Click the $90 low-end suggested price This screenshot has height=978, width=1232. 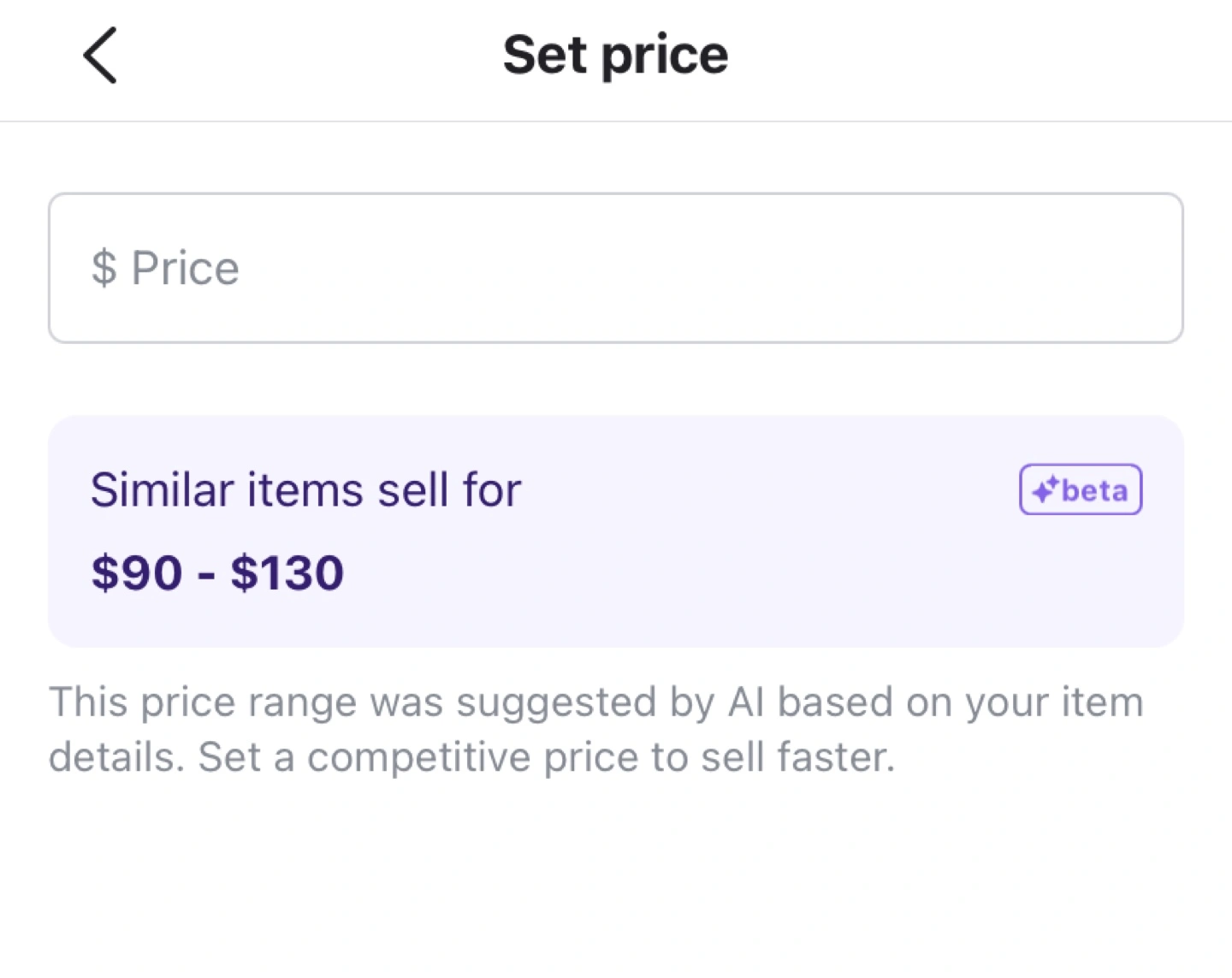pyautogui.click(x=137, y=572)
